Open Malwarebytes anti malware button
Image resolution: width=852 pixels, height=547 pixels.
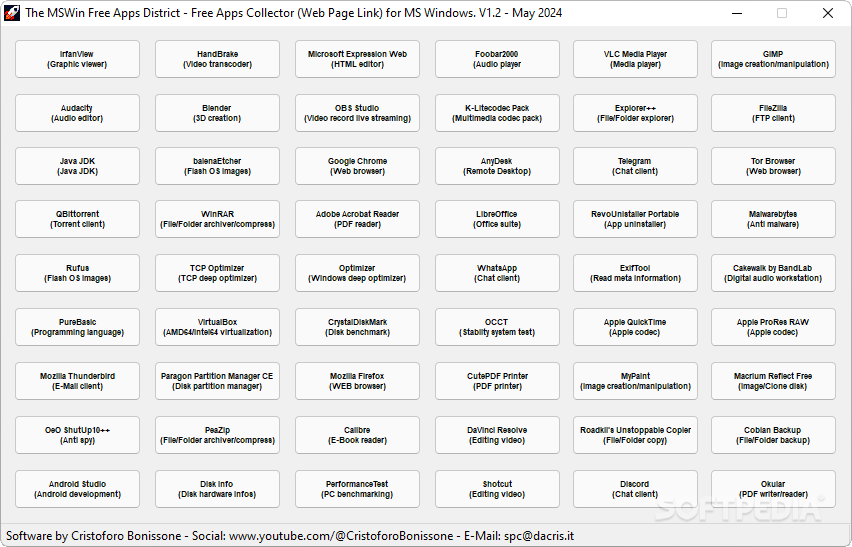pos(773,219)
